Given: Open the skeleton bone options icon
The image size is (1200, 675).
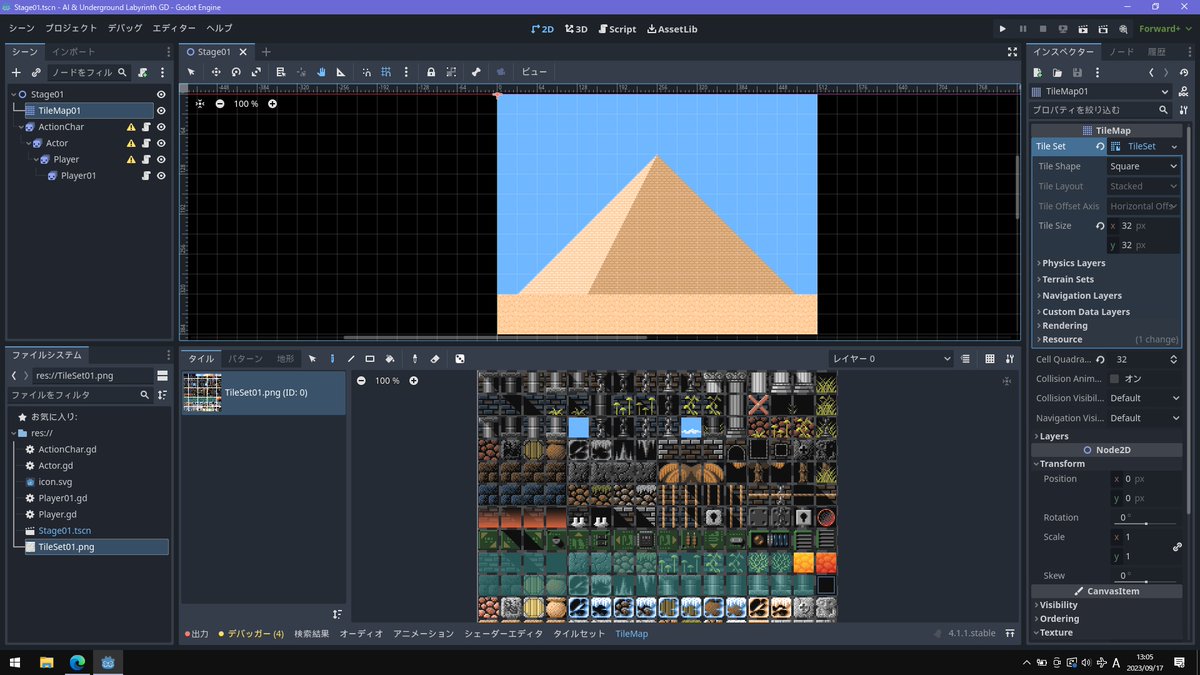Looking at the screenshot, I should coord(476,72).
